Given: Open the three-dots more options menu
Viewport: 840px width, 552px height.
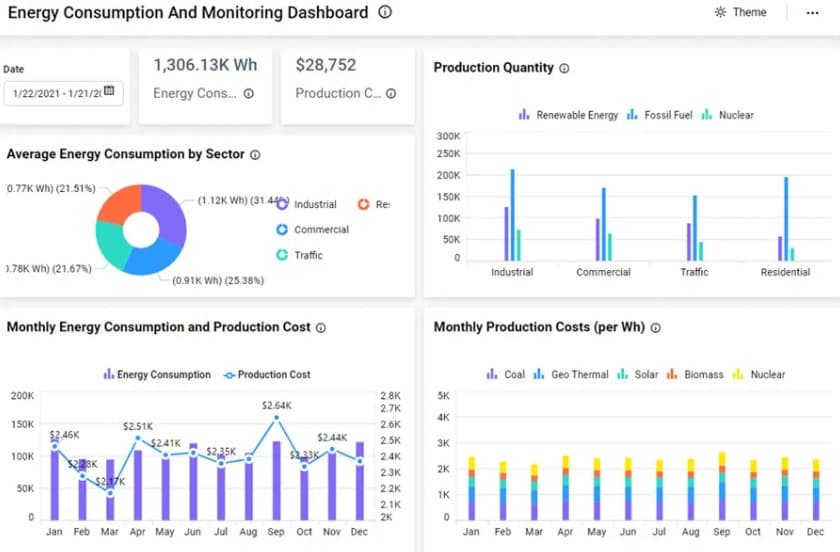Looking at the screenshot, I should (812, 12).
